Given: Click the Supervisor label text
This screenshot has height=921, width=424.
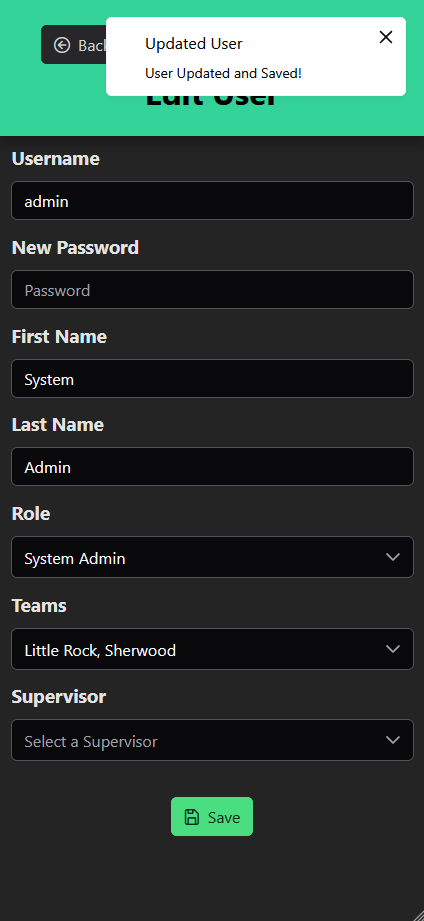Looking at the screenshot, I should click(59, 697).
